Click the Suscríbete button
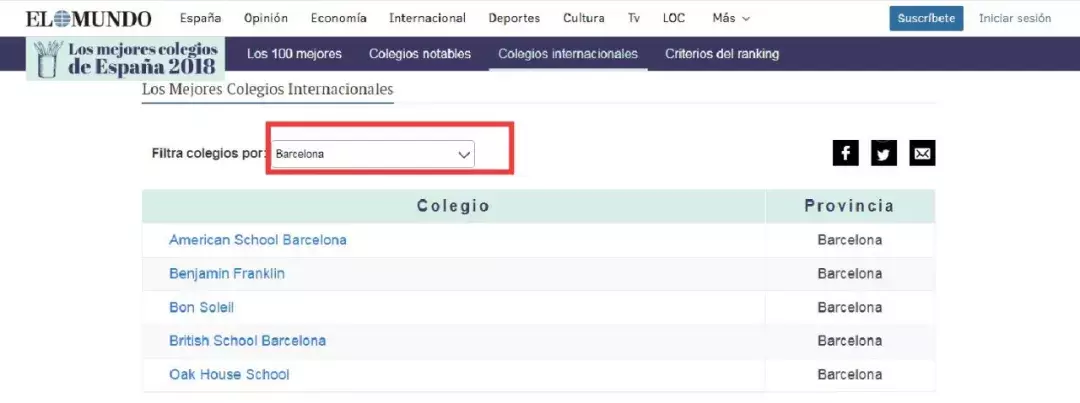This screenshot has height=403, width=1080. [926, 19]
